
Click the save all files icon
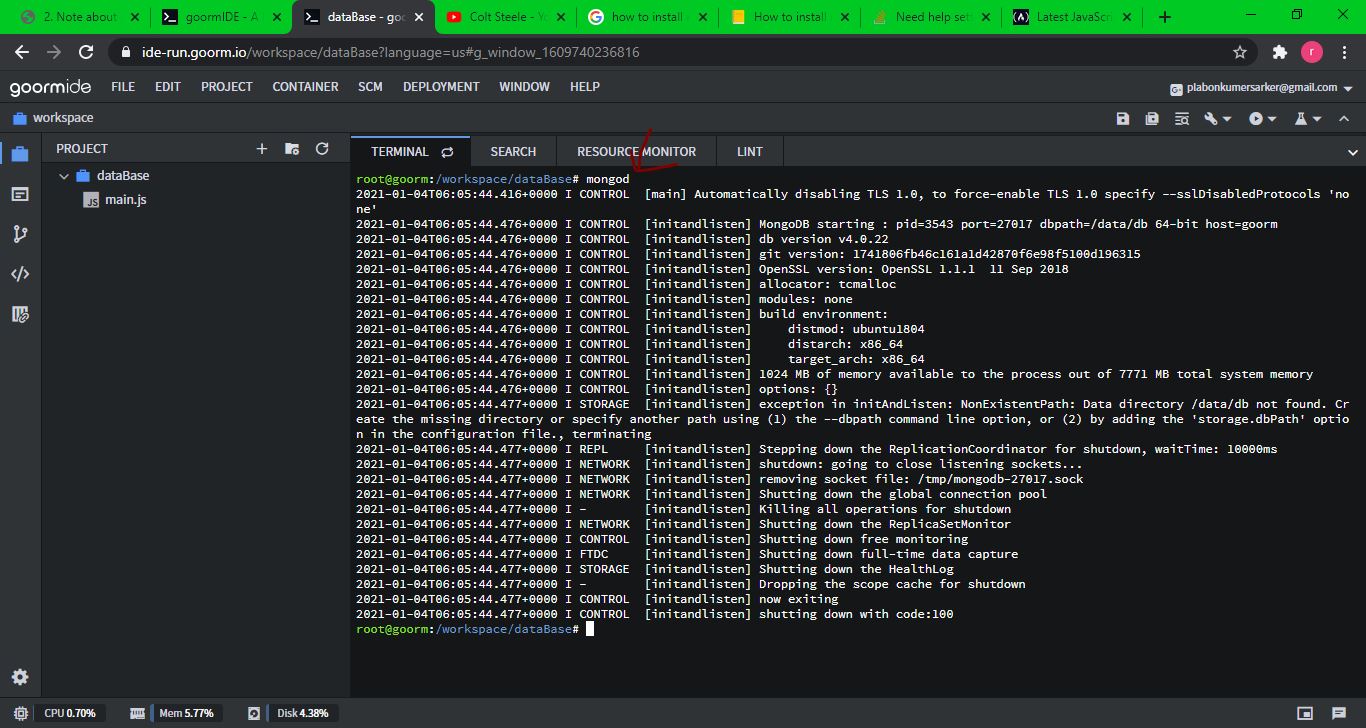click(1152, 118)
